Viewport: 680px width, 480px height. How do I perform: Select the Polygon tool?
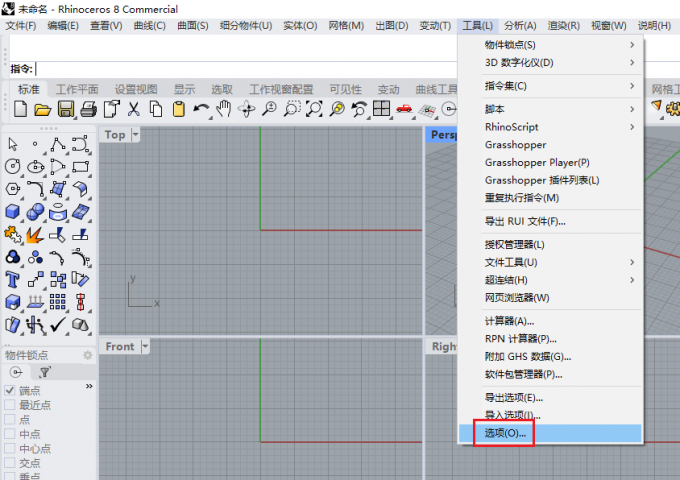click(x=13, y=189)
